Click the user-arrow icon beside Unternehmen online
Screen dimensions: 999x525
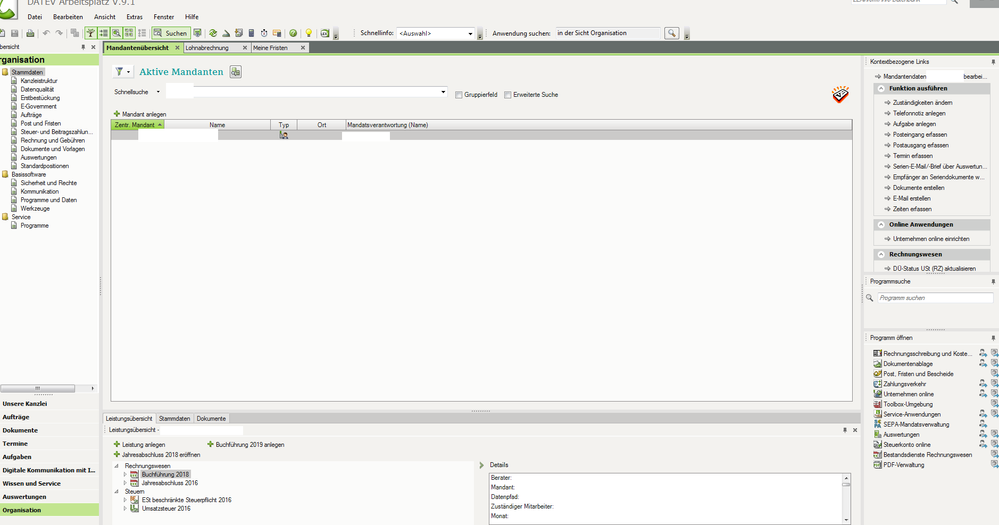coord(983,394)
